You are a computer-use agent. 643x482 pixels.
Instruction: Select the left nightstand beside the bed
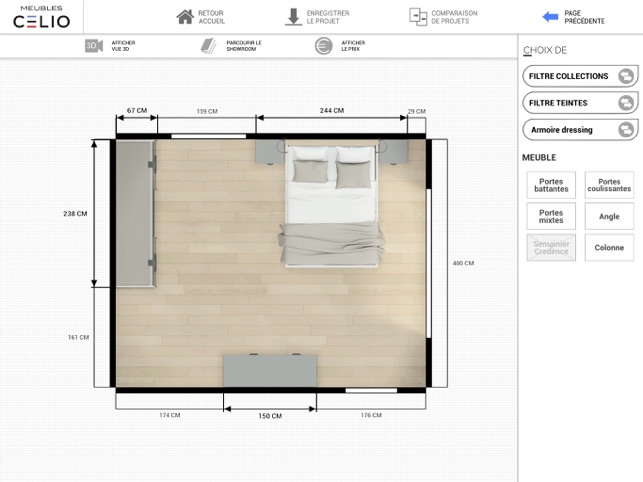pyautogui.click(x=270, y=152)
